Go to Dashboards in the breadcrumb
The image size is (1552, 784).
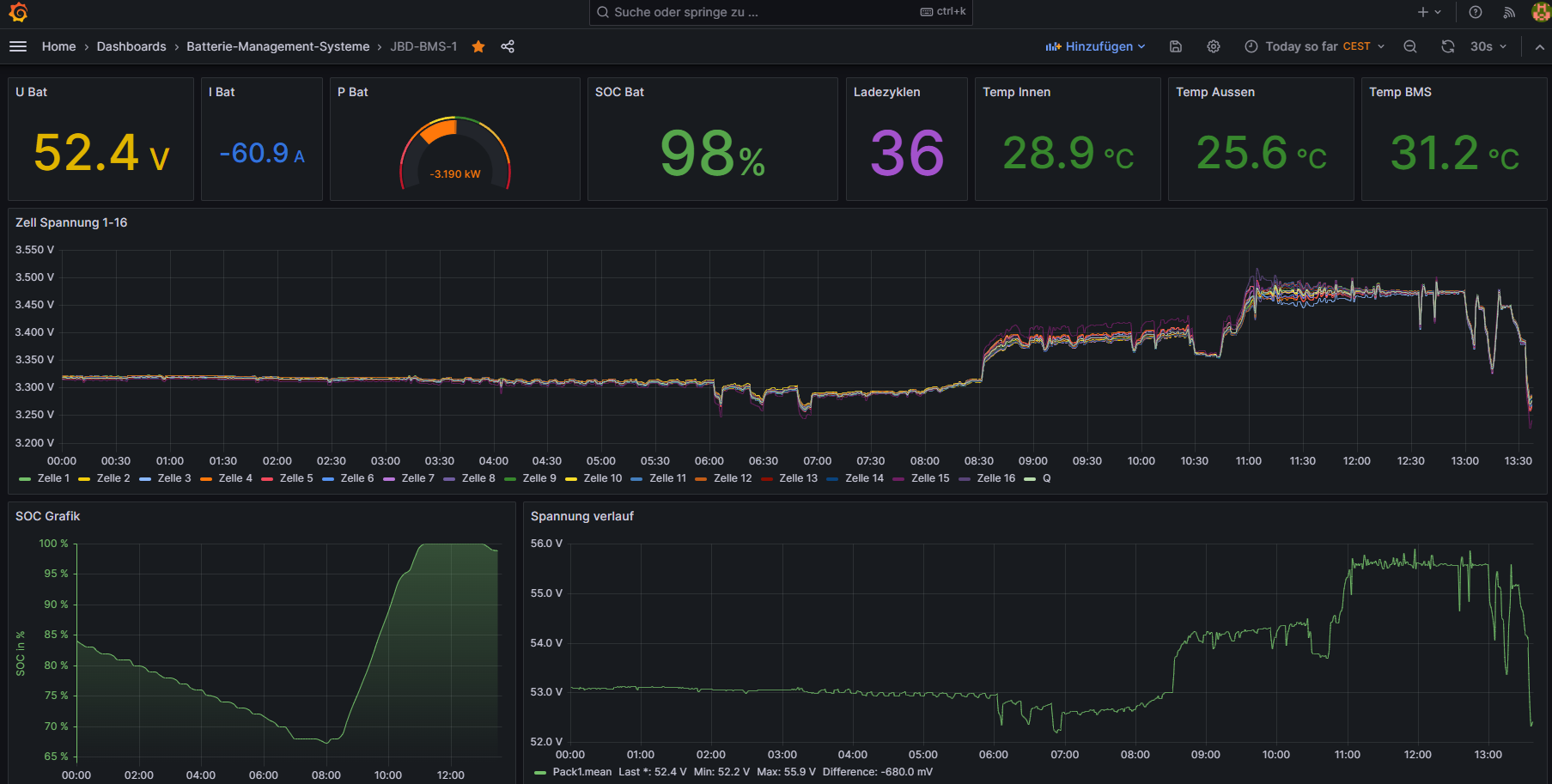click(x=131, y=46)
